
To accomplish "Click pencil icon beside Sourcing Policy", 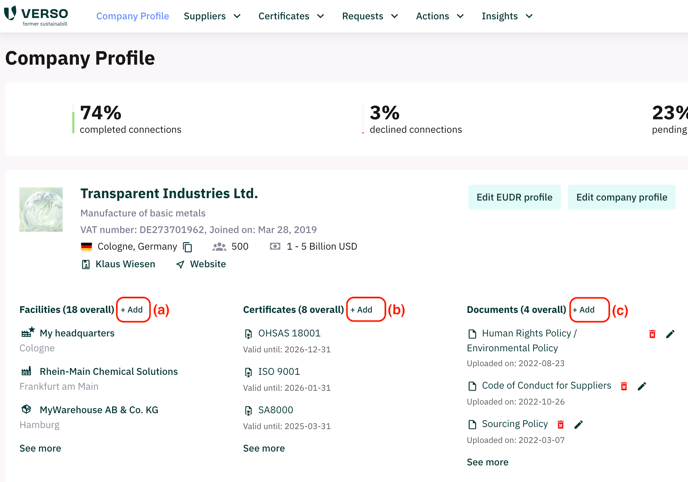I will [579, 424].
